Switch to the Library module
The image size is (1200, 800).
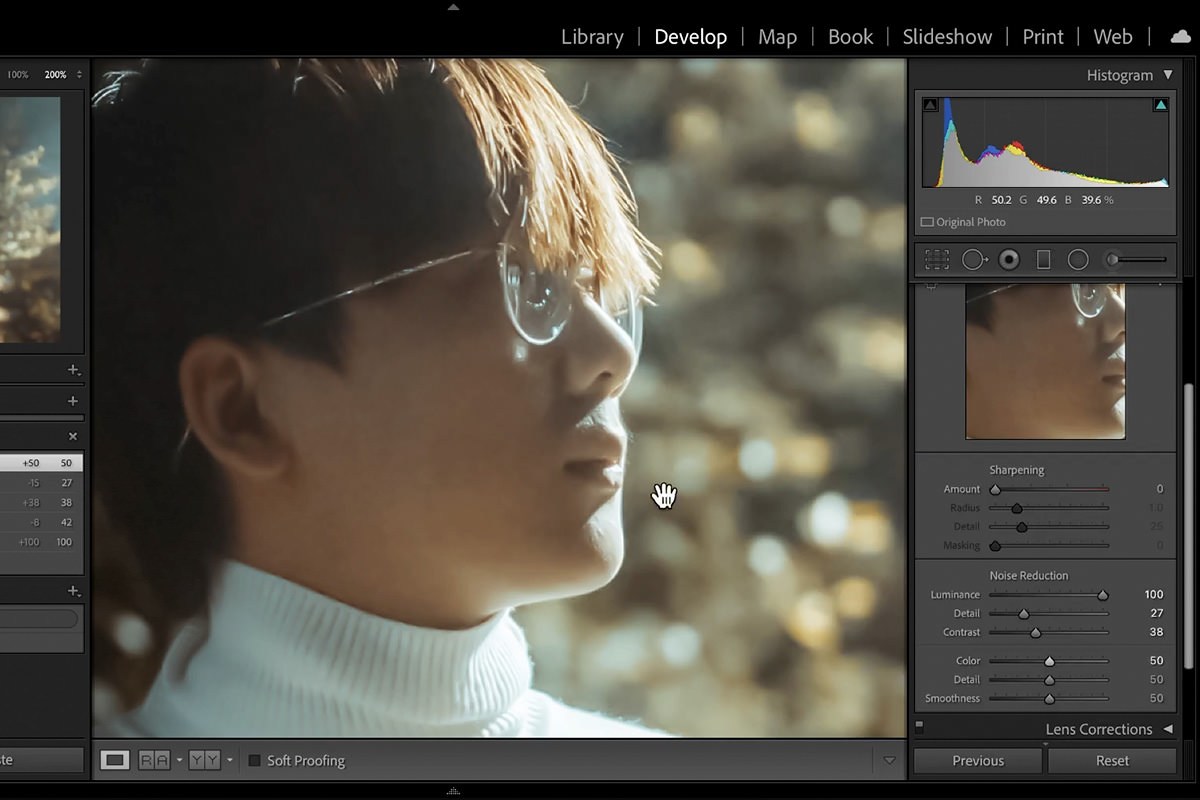coord(592,37)
